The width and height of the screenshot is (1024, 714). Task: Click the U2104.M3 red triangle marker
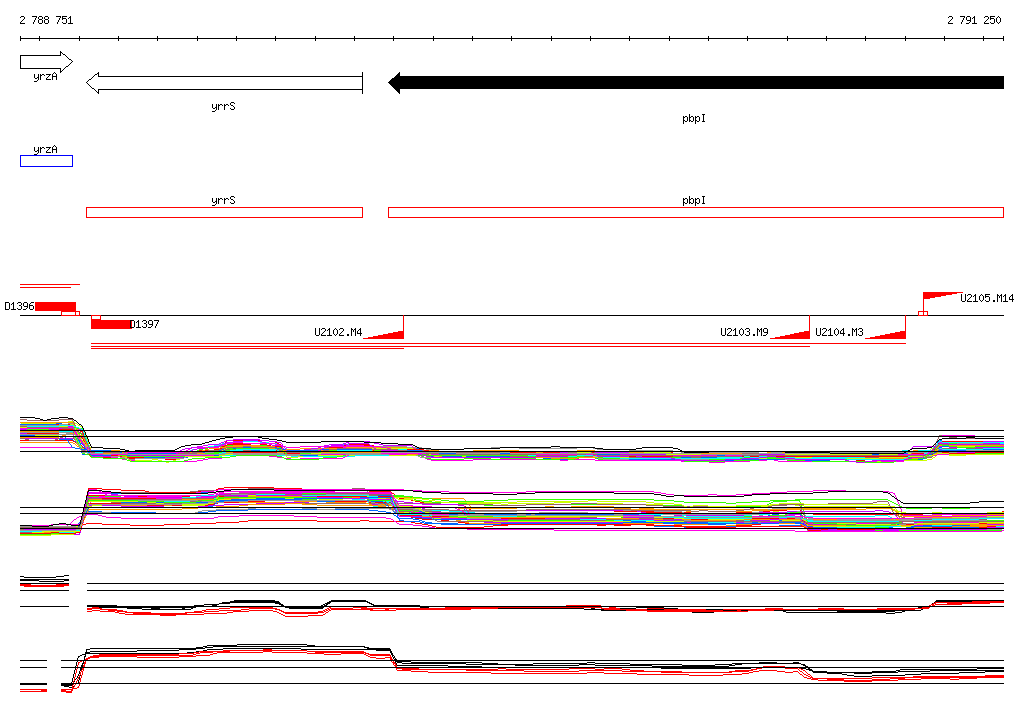click(886, 334)
